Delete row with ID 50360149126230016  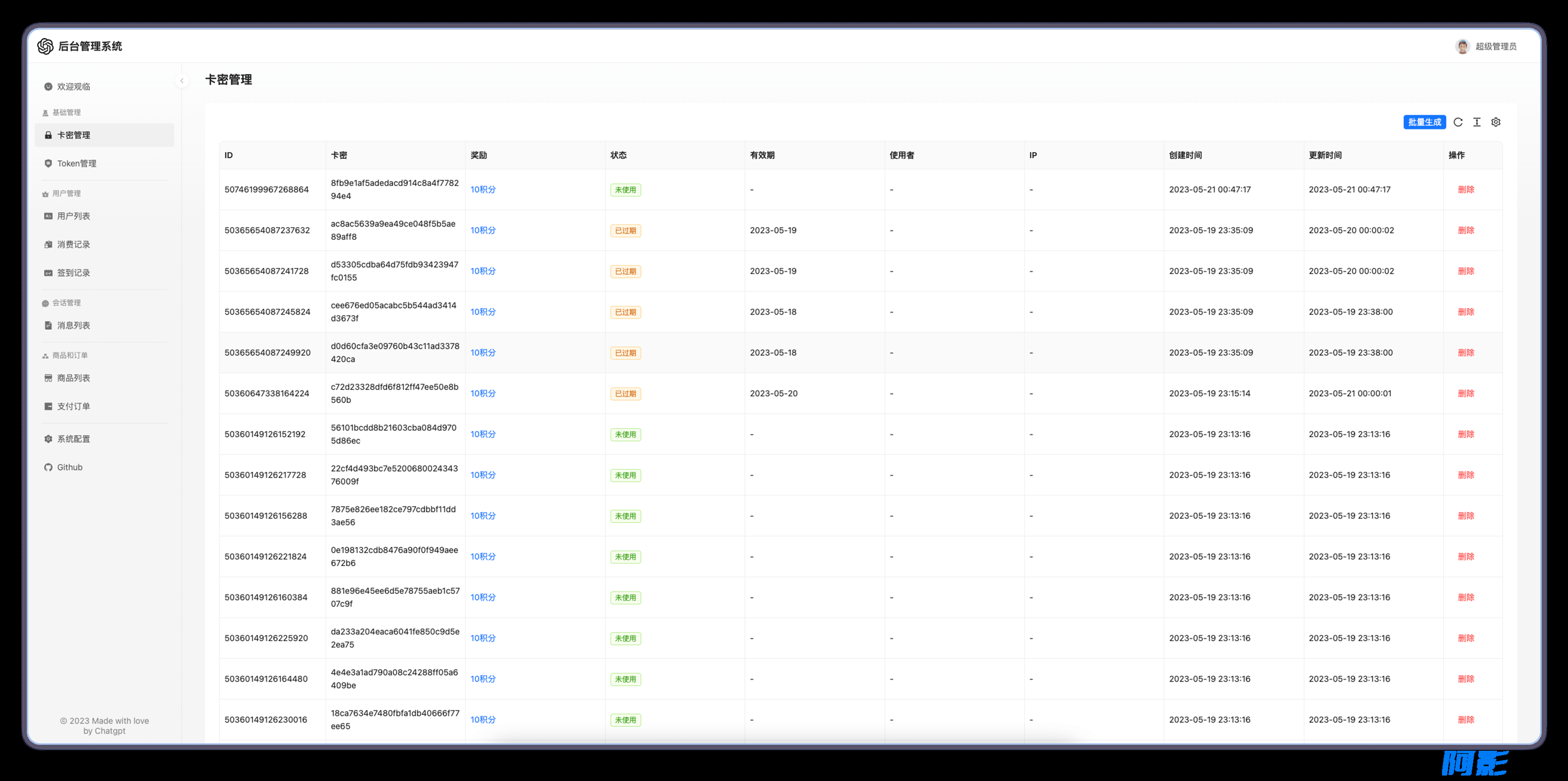[x=1466, y=719]
